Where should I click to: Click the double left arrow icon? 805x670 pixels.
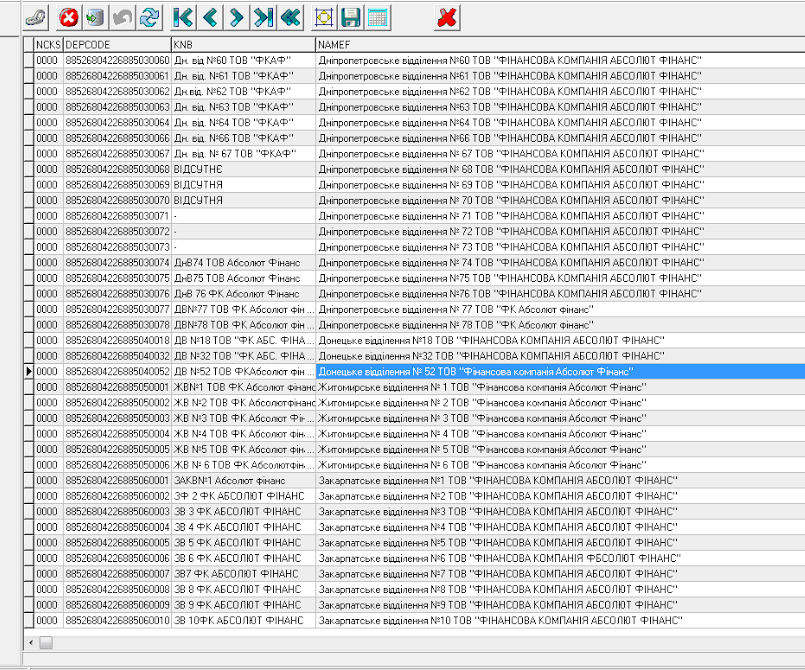click(x=291, y=18)
